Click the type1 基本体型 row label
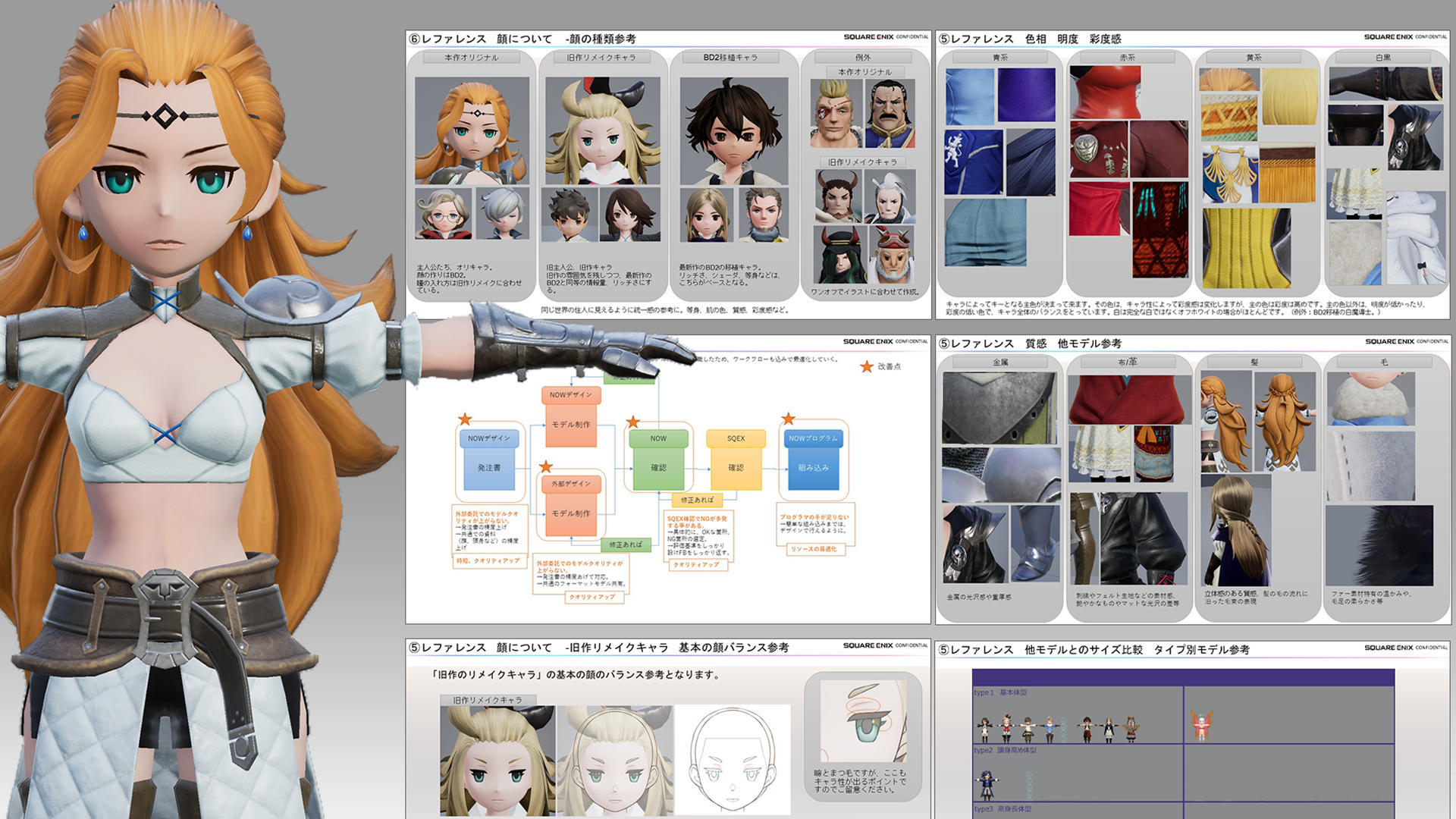1456x819 pixels. [x=1000, y=692]
